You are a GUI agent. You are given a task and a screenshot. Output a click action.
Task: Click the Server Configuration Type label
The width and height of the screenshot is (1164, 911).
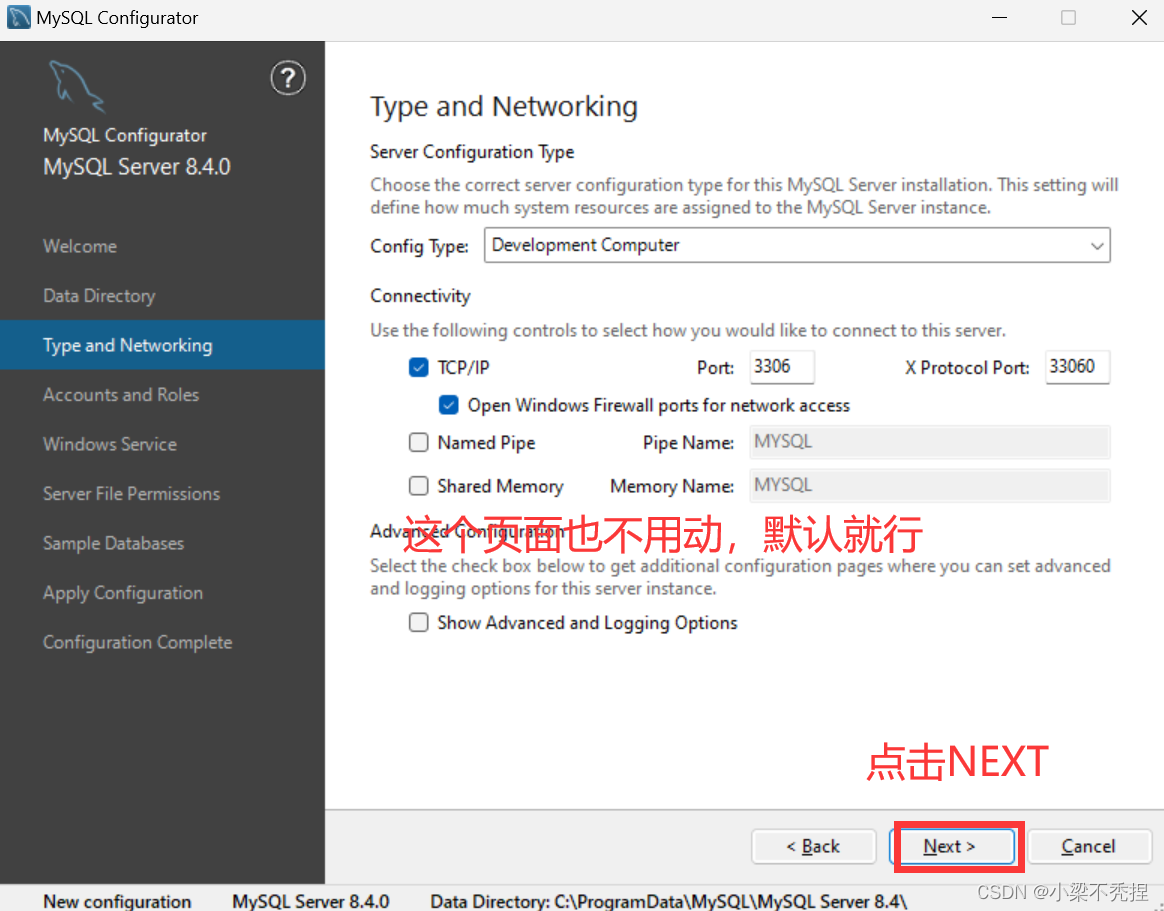click(x=472, y=152)
